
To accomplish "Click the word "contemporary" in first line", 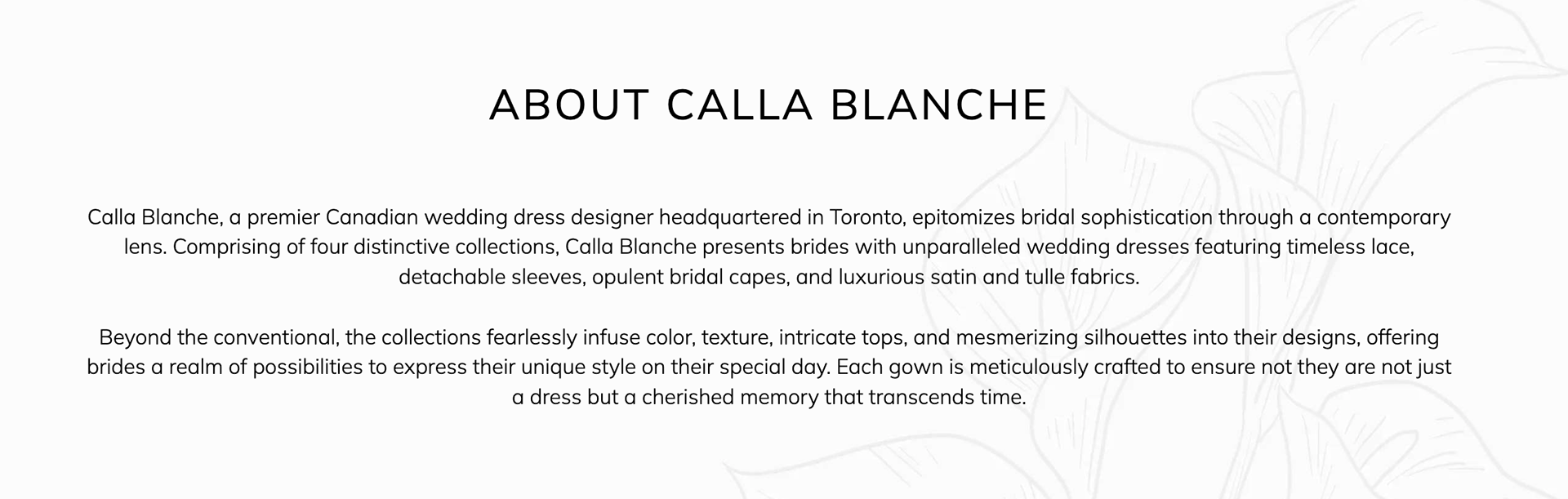I will pos(1383,218).
